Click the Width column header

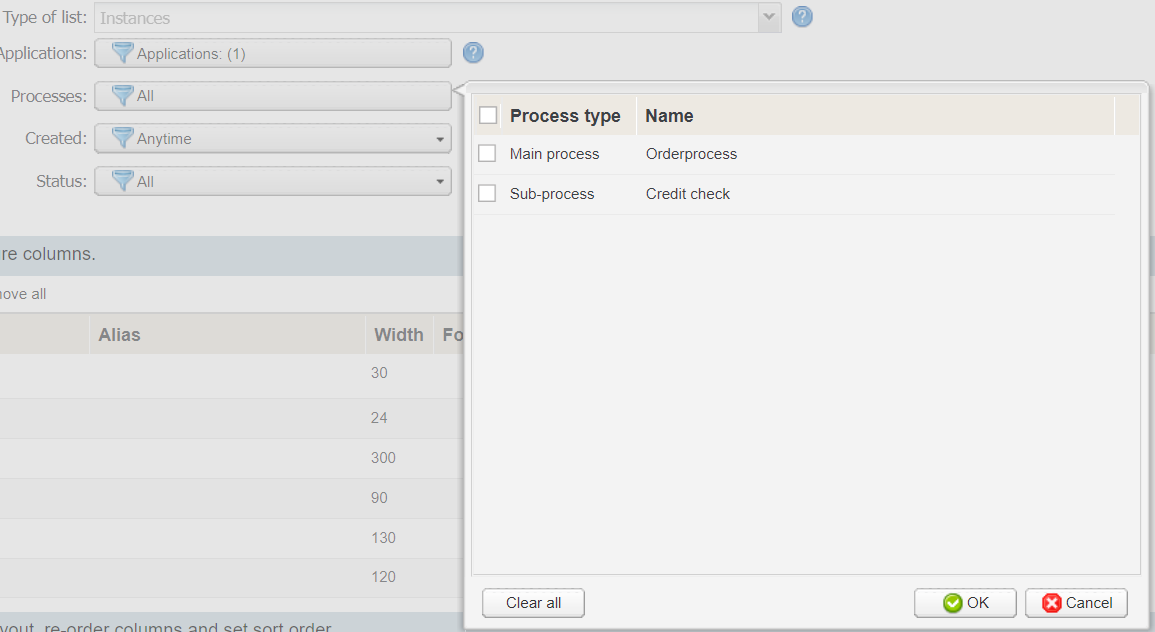[398, 335]
